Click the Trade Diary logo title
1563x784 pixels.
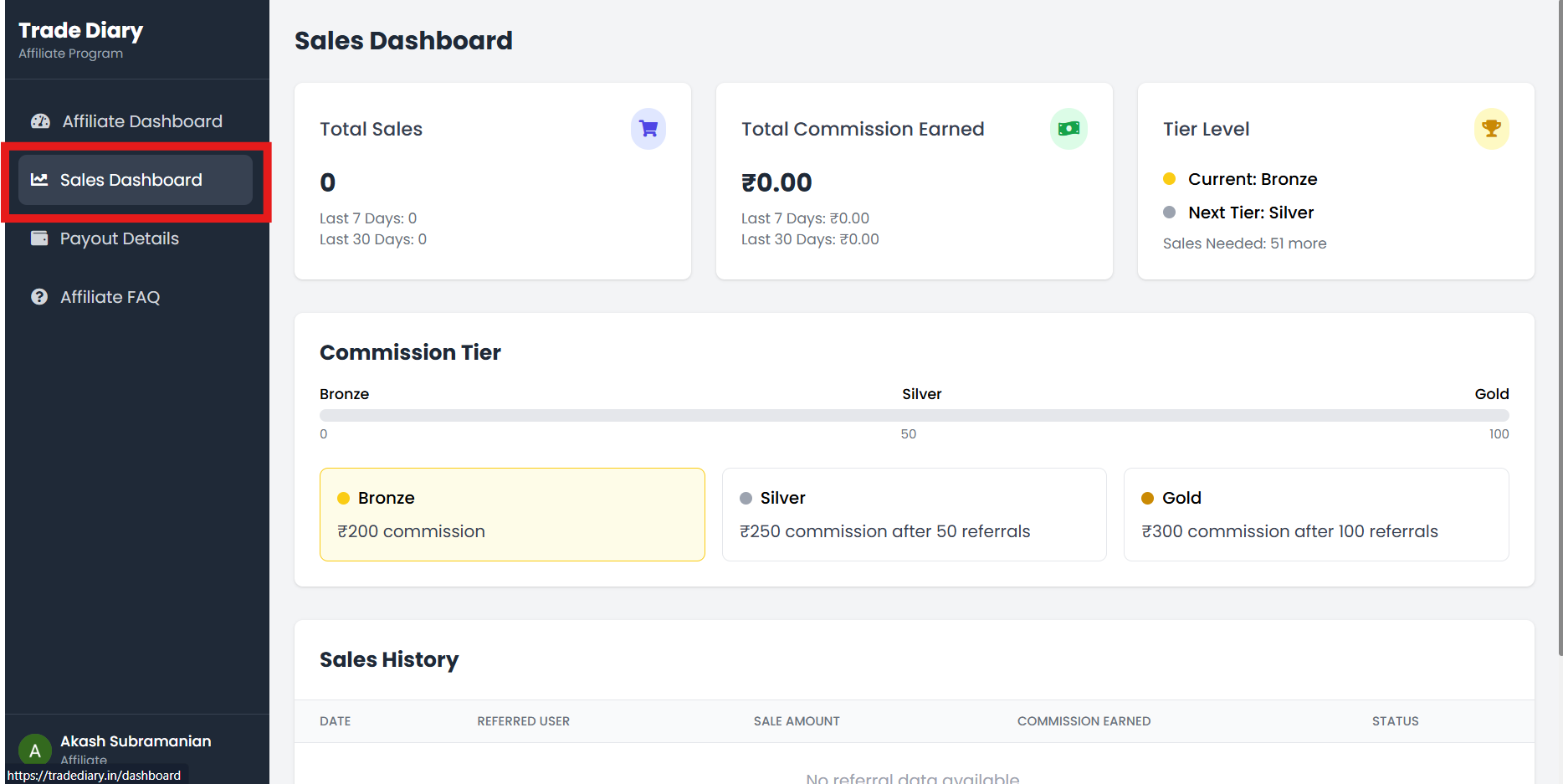pyautogui.click(x=80, y=30)
